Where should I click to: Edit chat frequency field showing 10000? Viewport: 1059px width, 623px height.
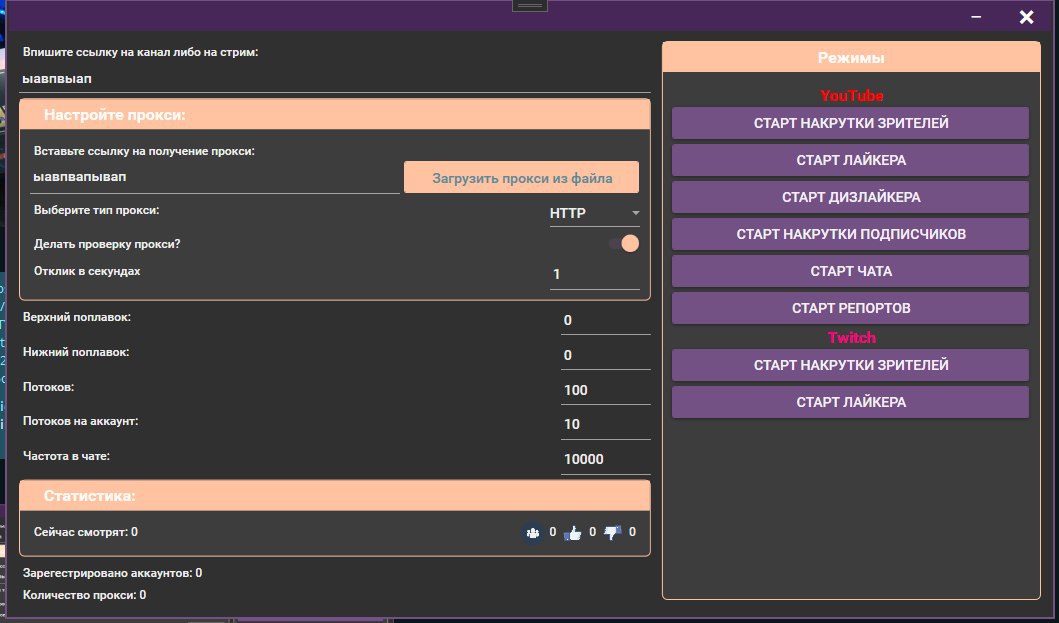[x=605, y=459]
